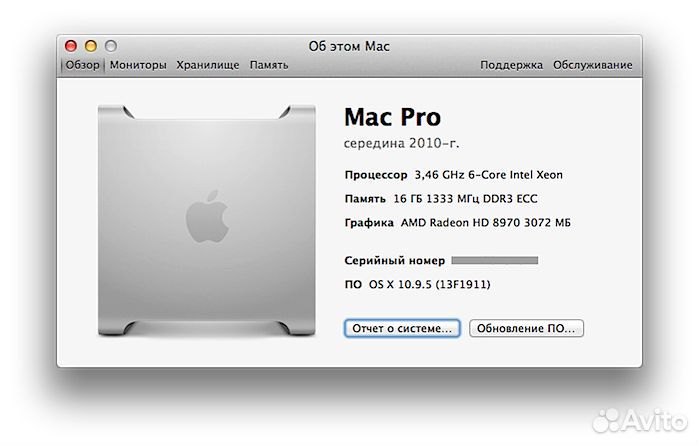Click the Об этом Mac window title
The height and width of the screenshot is (446, 699).
349,46
